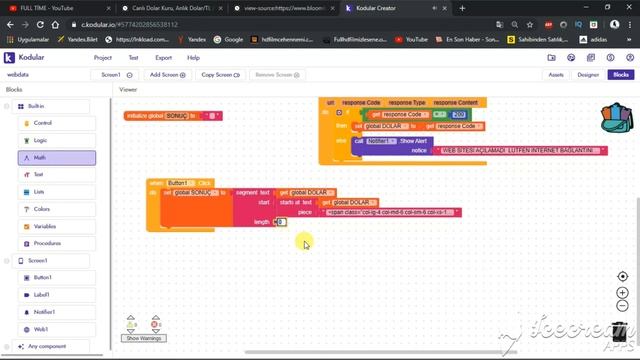Open the global SONUÇ dropdown in set block
Screen dimensions: 640x360
(x=215, y=193)
